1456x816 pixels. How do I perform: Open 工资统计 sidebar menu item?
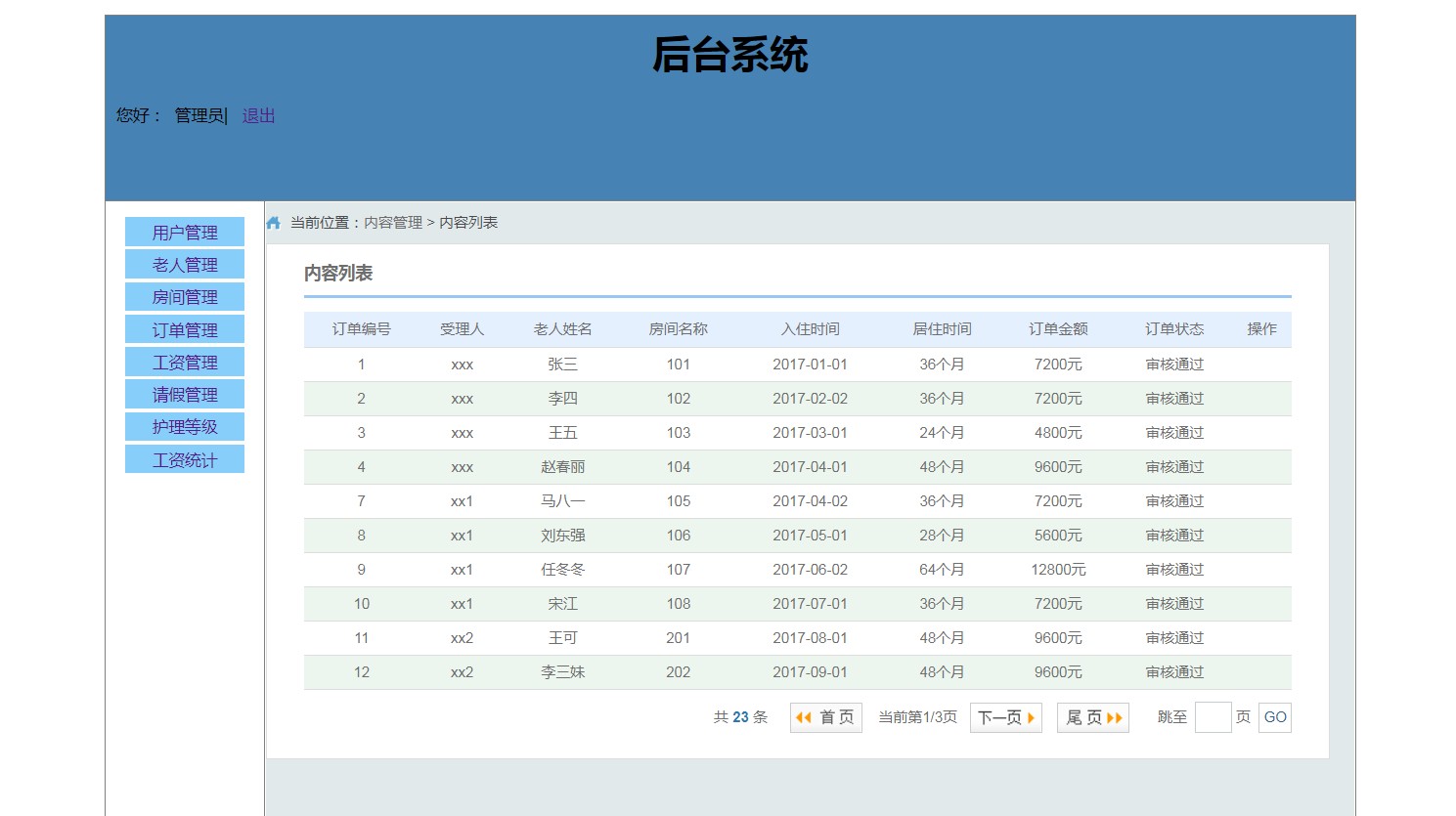[x=185, y=460]
